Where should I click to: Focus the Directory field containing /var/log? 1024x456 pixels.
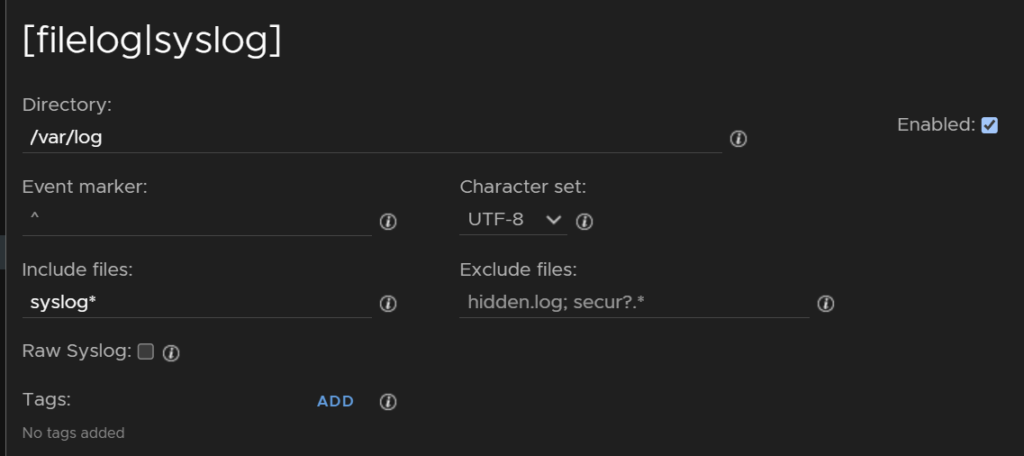coord(372,138)
